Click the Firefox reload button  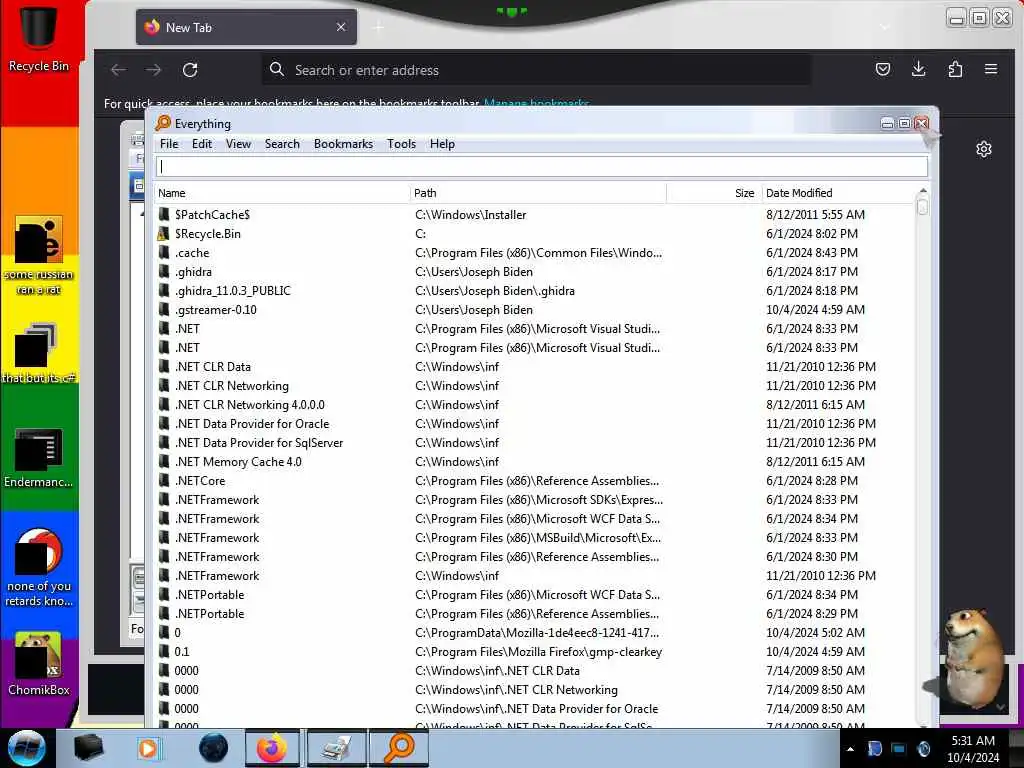pyautogui.click(x=190, y=70)
